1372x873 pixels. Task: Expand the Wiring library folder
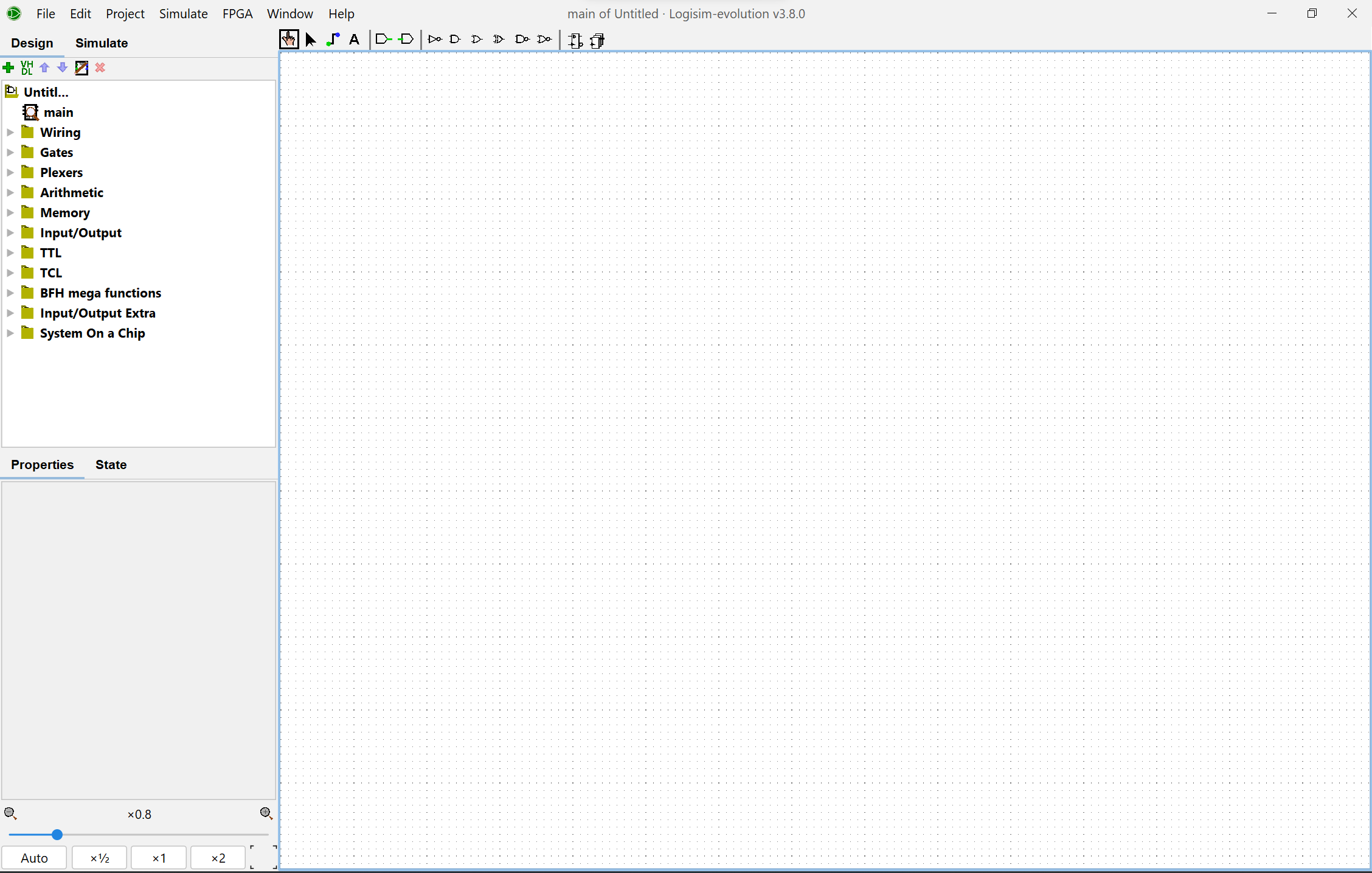click(10, 132)
